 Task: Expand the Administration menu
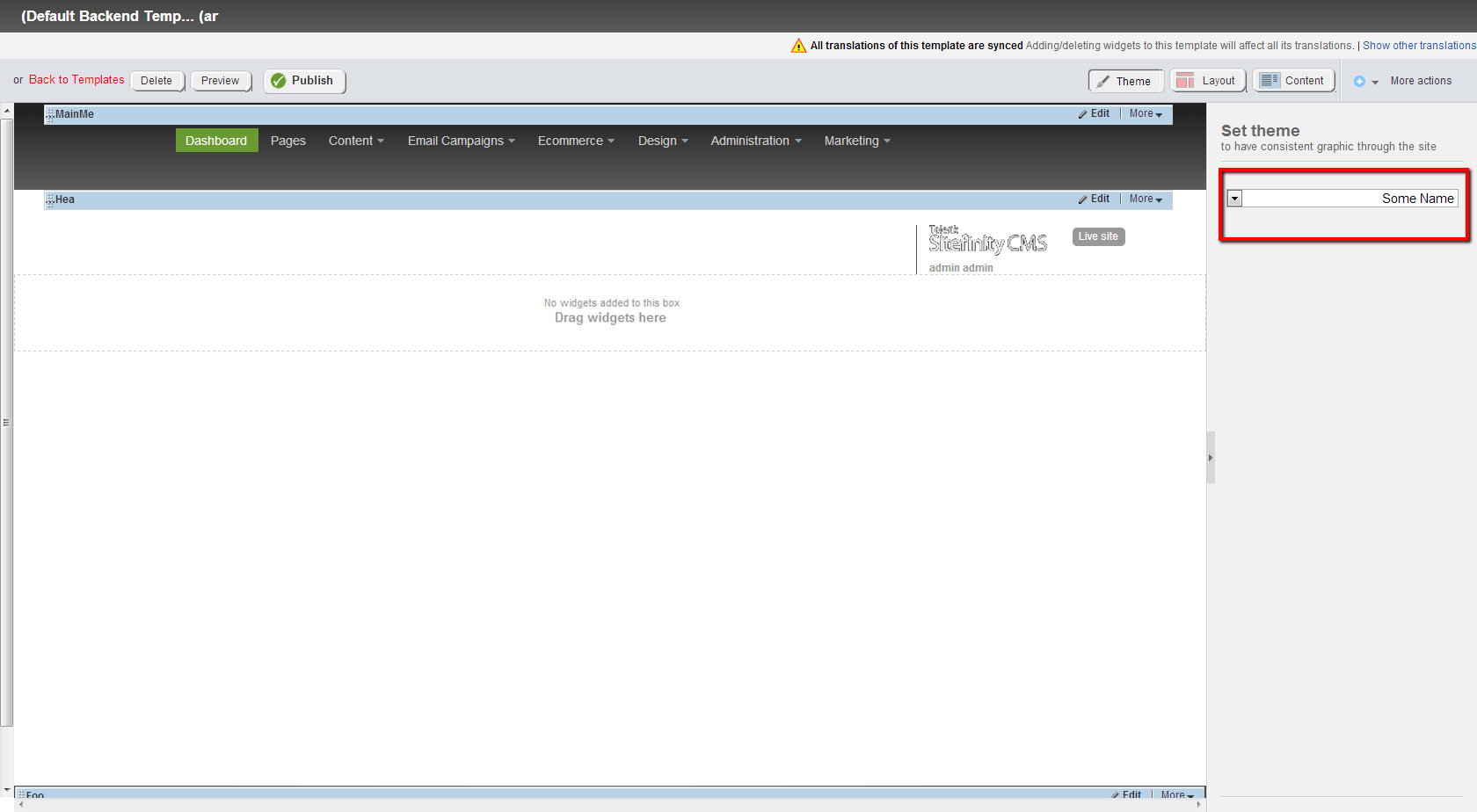pyautogui.click(x=756, y=141)
